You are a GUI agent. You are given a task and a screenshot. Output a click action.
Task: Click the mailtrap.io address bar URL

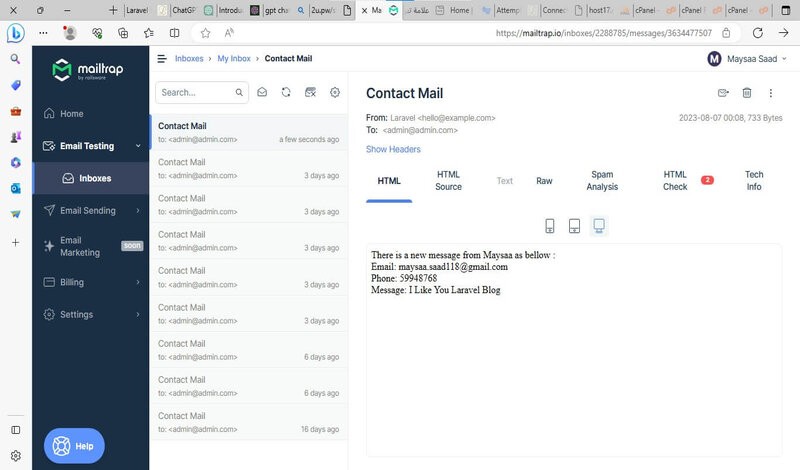pyautogui.click(x=604, y=33)
